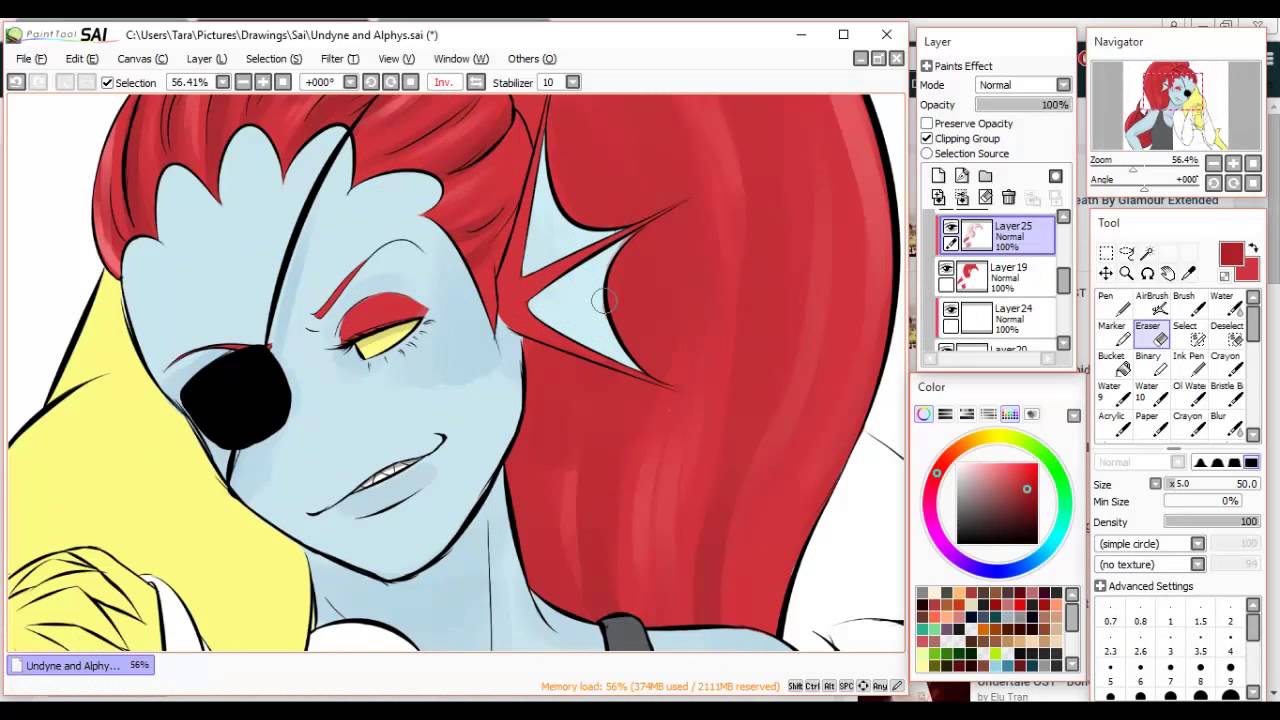
Task: Select the lasso selection tool
Action: pyautogui.click(x=1127, y=253)
